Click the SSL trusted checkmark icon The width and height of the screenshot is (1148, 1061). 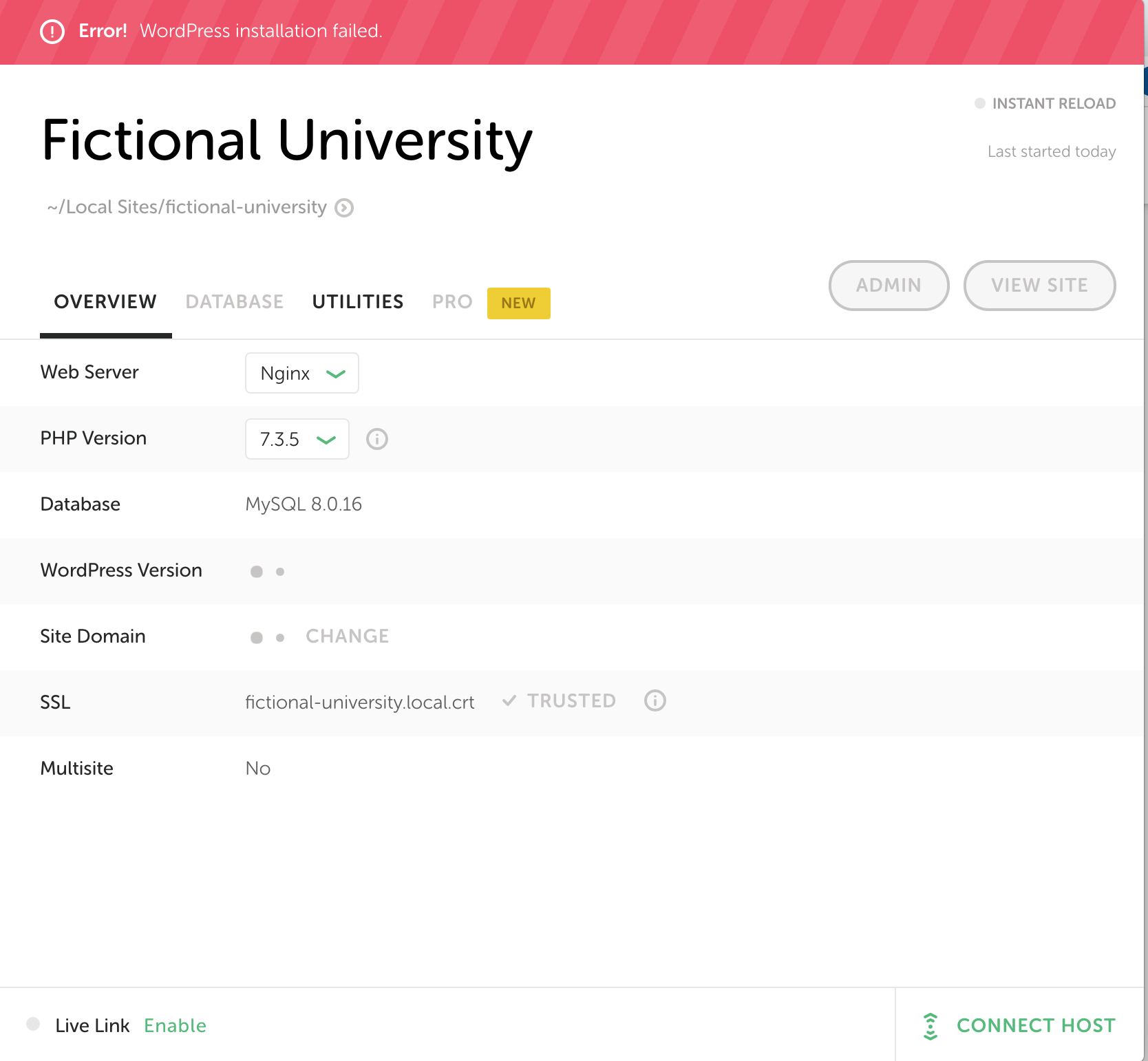tap(509, 700)
